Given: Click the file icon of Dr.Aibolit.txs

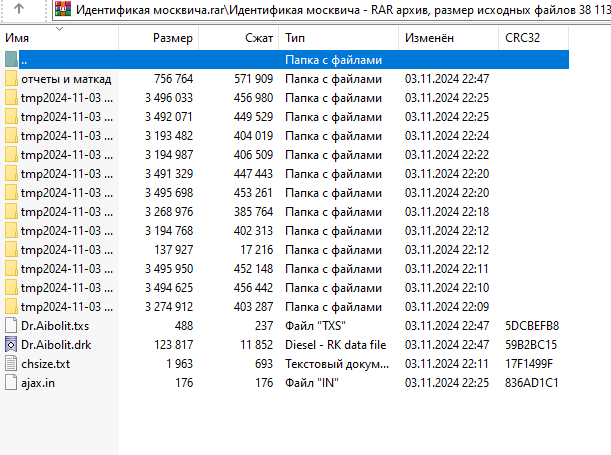Looking at the screenshot, I should (11, 326).
